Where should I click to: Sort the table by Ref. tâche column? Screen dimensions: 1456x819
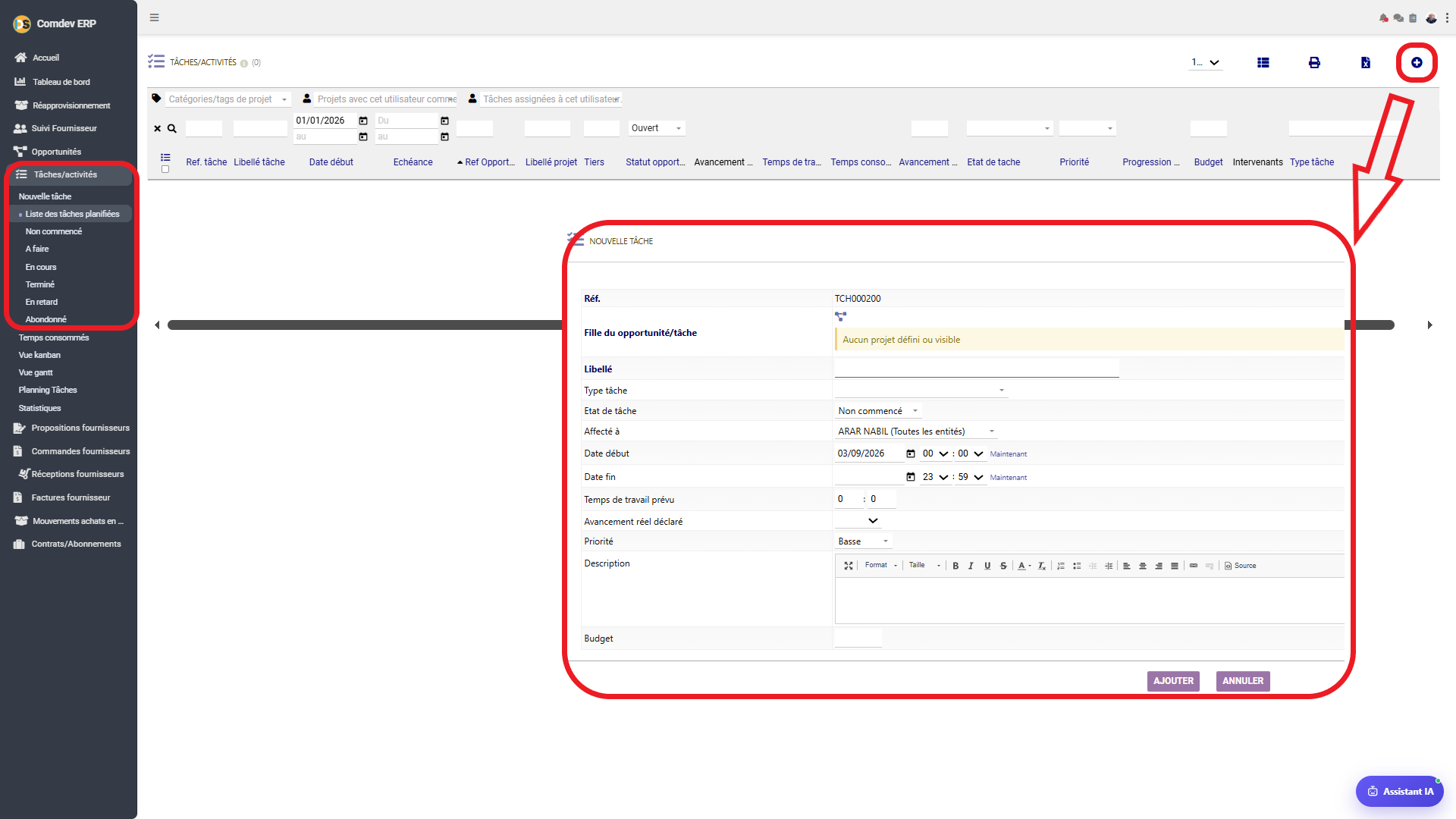pos(206,162)
